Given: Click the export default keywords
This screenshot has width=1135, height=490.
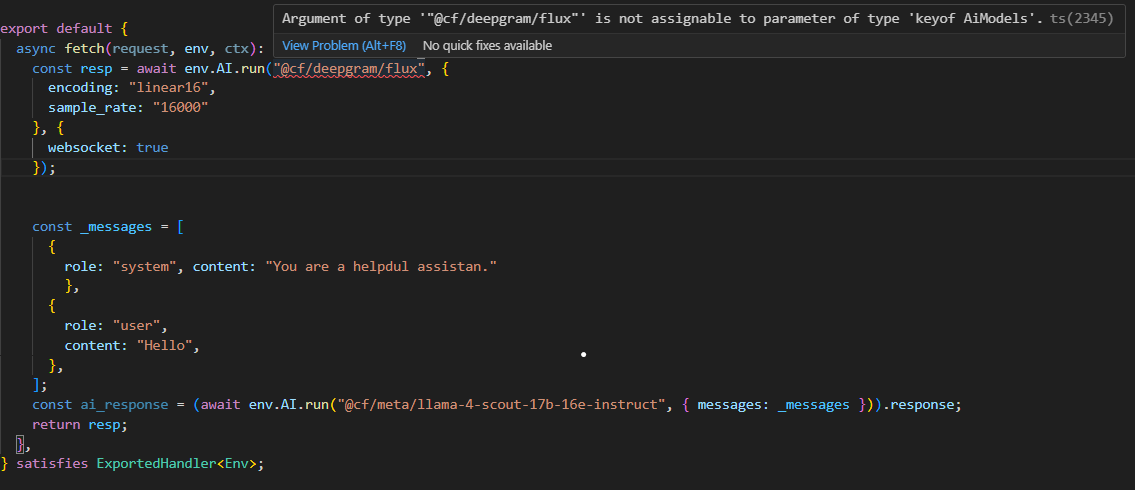Looking at the screenshot, I should pyautogui.click(x=60, y=28).
